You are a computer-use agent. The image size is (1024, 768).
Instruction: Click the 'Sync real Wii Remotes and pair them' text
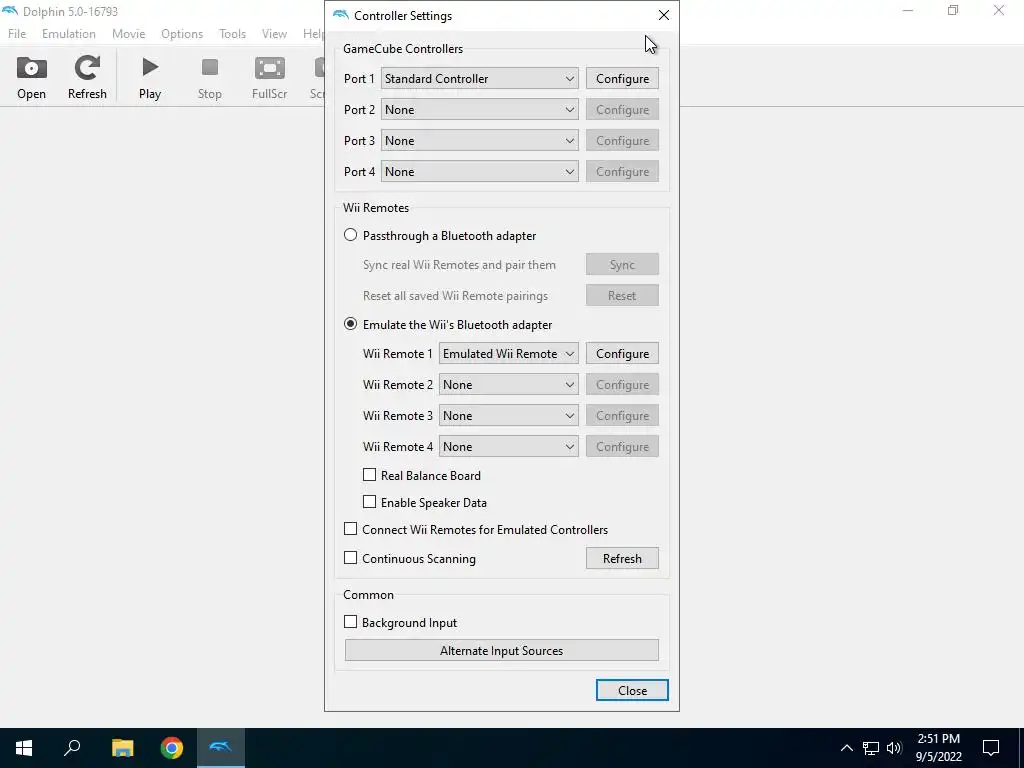click(460, 264)
